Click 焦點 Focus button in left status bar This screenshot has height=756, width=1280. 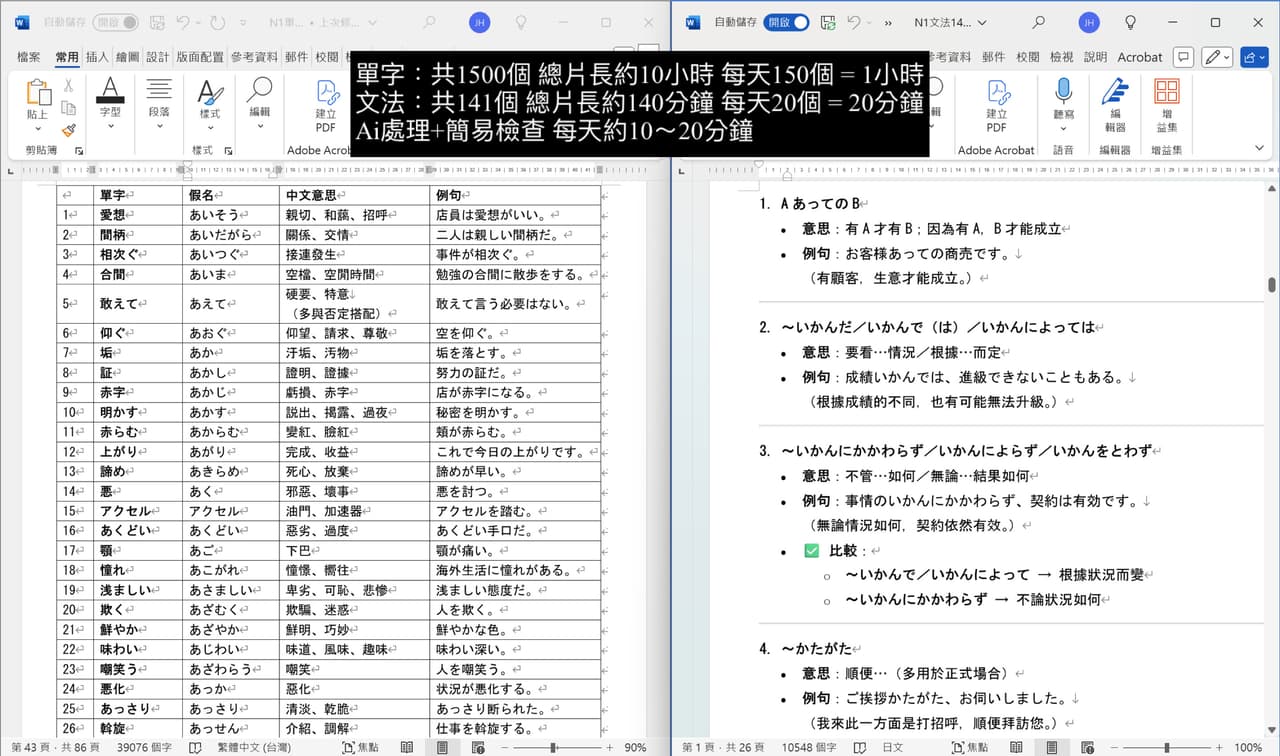click(x=359, y=747)
